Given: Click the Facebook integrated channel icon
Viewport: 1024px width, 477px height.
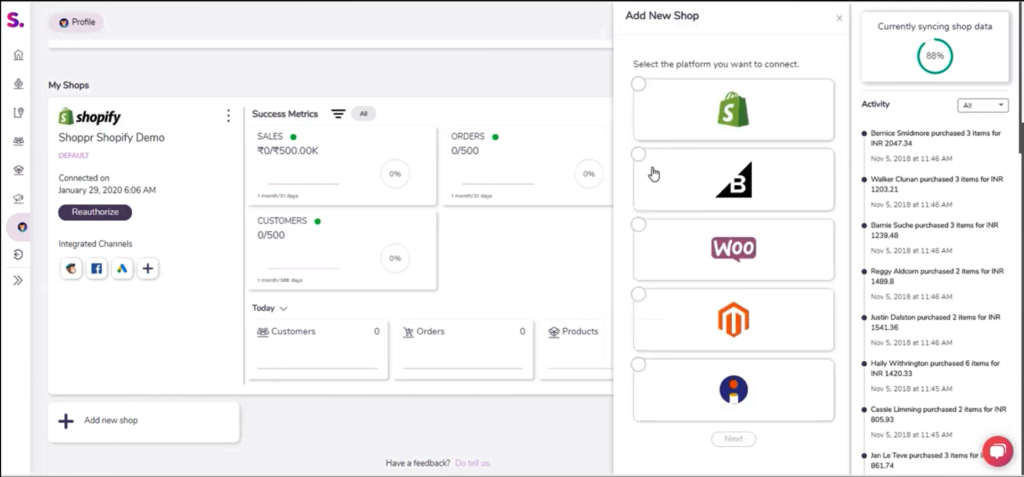Looking at the screenshot, I should [x=97, y=268].
